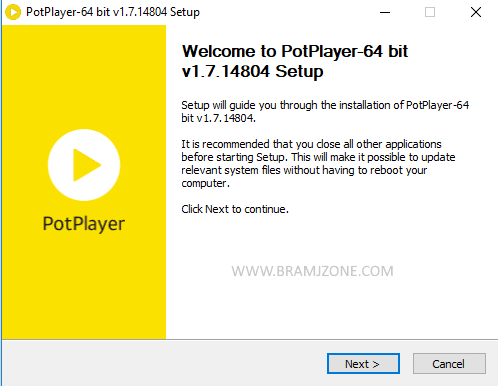Click the horizontal separator line above the buttons
The image size is (498, 386).
250,340
